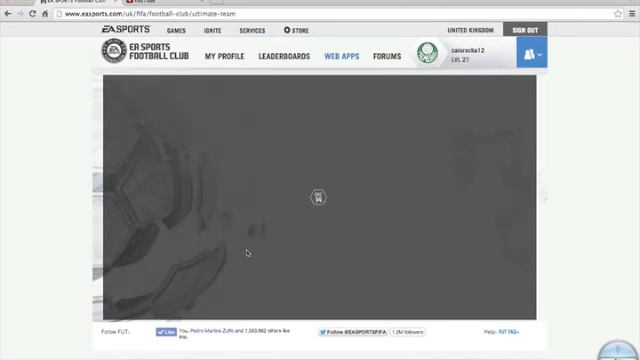Reload the page with the refresh icon
This screenshot has height=360, width=640.
click(x=33, y=13)
